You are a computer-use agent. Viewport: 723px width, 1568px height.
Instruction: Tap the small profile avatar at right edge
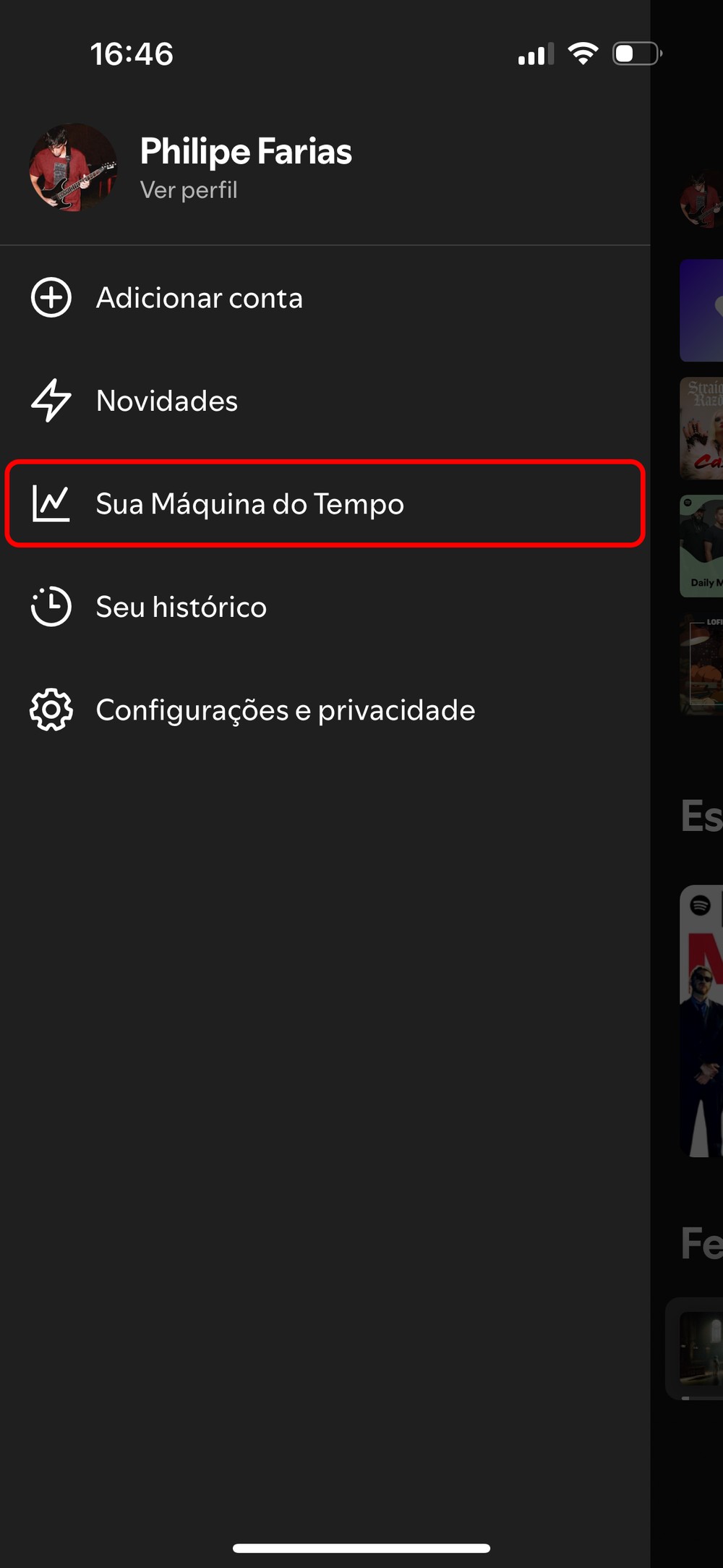click(x=701, y=201)
